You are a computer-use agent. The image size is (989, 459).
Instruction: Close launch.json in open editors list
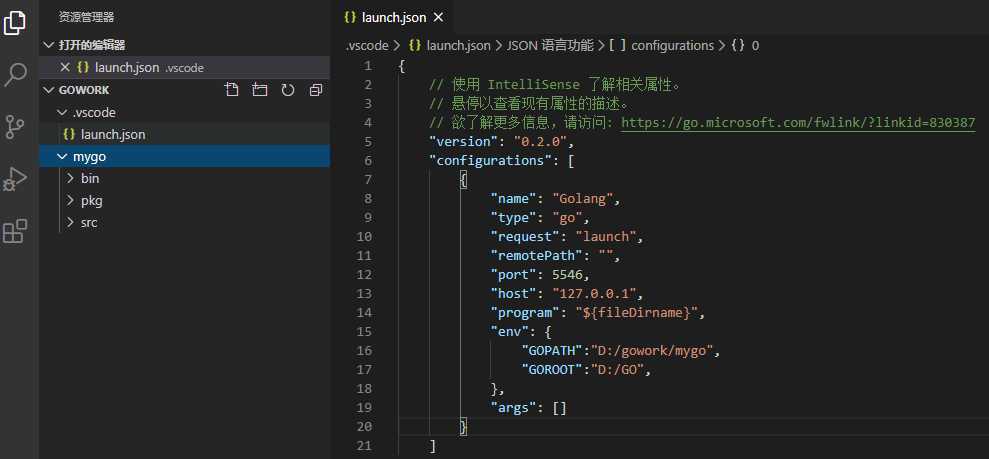[64, 67]
